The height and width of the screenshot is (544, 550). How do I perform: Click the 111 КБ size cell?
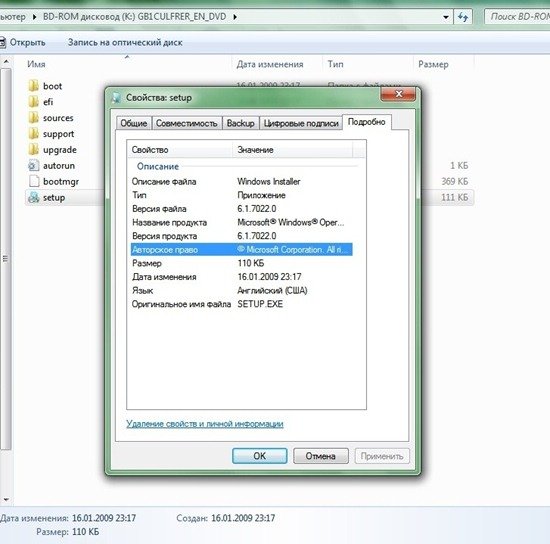[455, 197]
